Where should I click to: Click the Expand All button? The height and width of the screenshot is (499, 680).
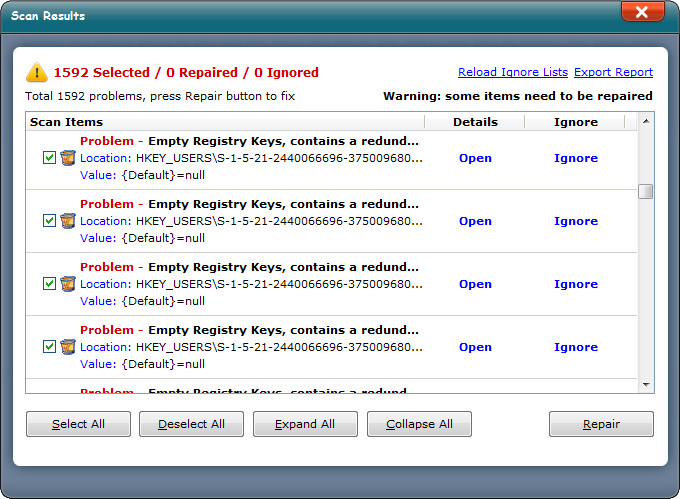(x=305, y=424)
